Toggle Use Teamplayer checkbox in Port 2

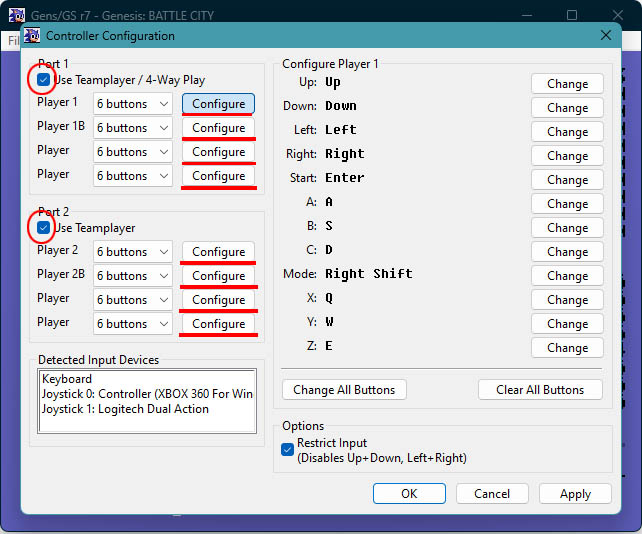(x=43, y=228)
